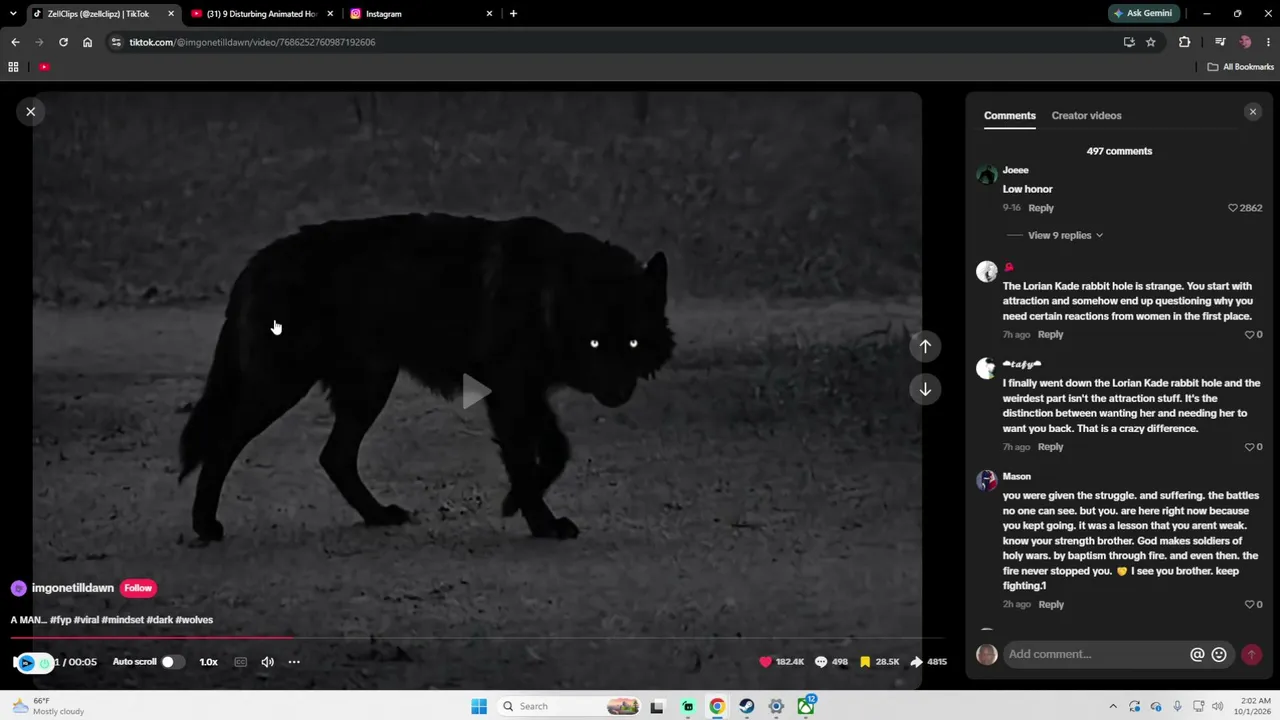The height and width of the screenshot is (720, 1280).
Task: Share the video with arrow icon
Action: click(916, 662)
